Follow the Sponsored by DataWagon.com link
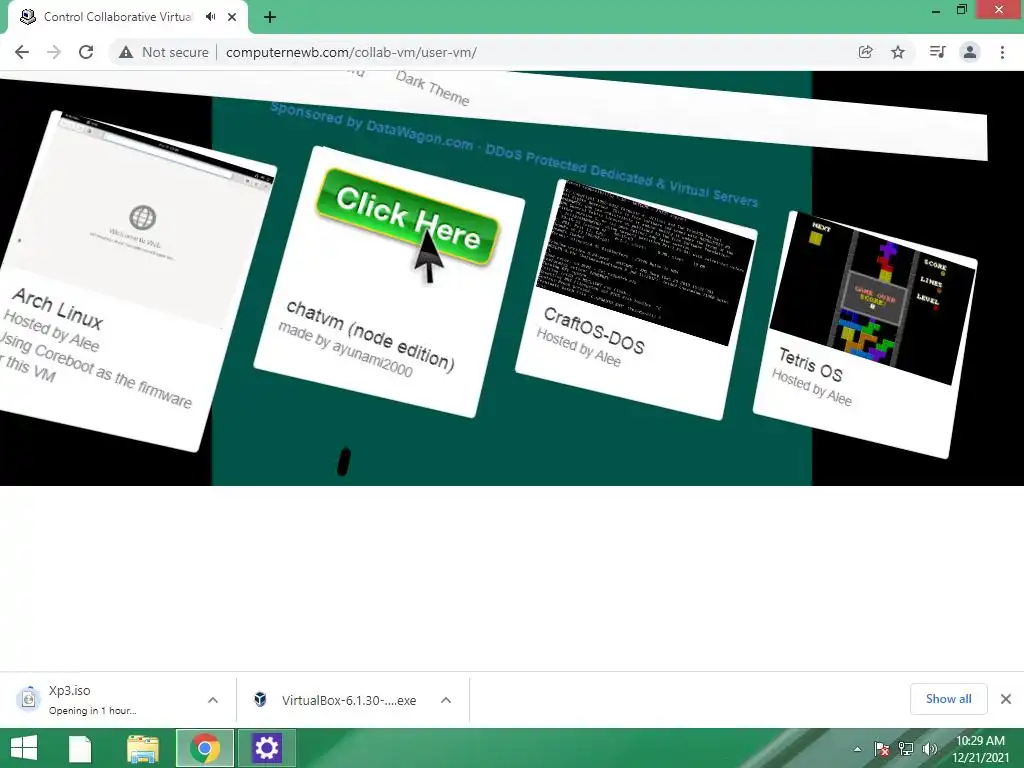This screenshot has width=1024, height=768. [x=515, y=155]
